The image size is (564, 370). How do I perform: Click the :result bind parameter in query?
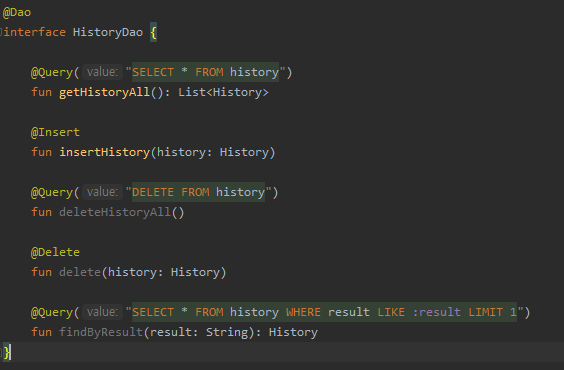point(436,312)
